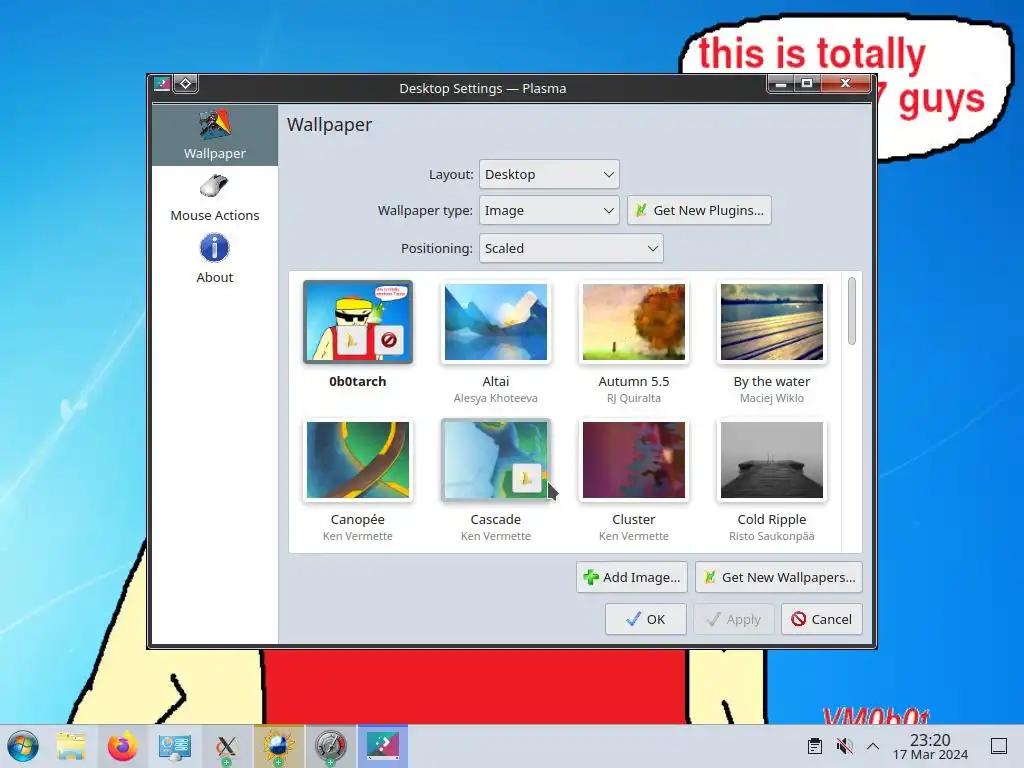Open the About section
This screenshot has width=1024, height=768.
[214, 260]
